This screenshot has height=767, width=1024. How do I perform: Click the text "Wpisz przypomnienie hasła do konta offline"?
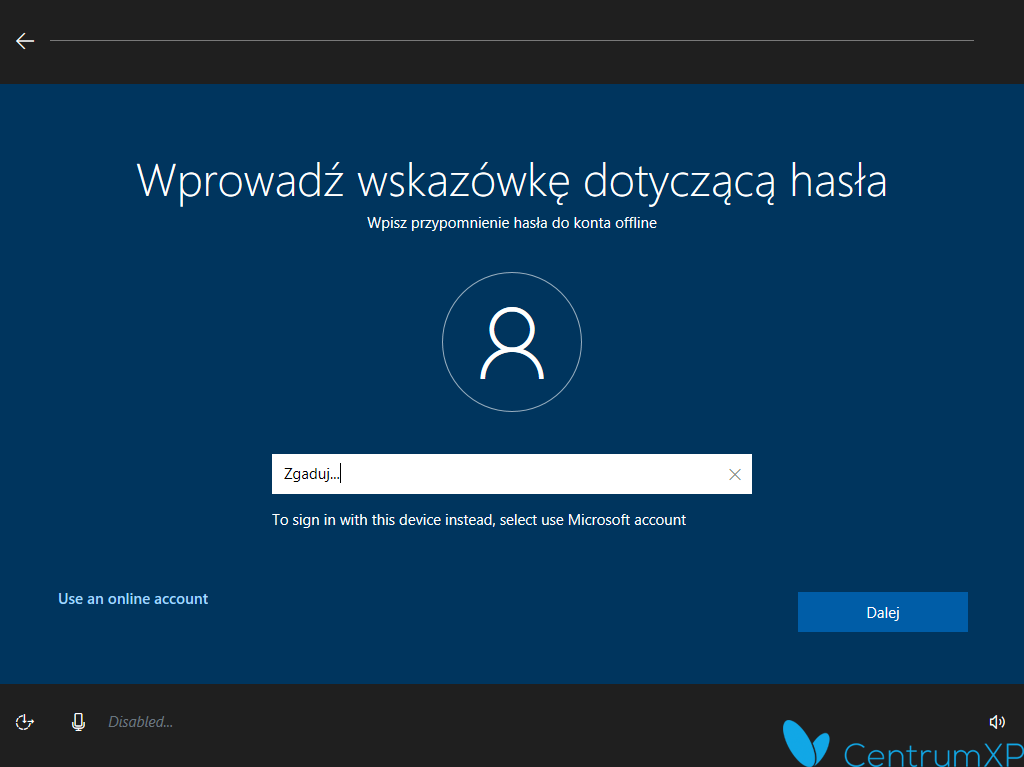[512, 223]
